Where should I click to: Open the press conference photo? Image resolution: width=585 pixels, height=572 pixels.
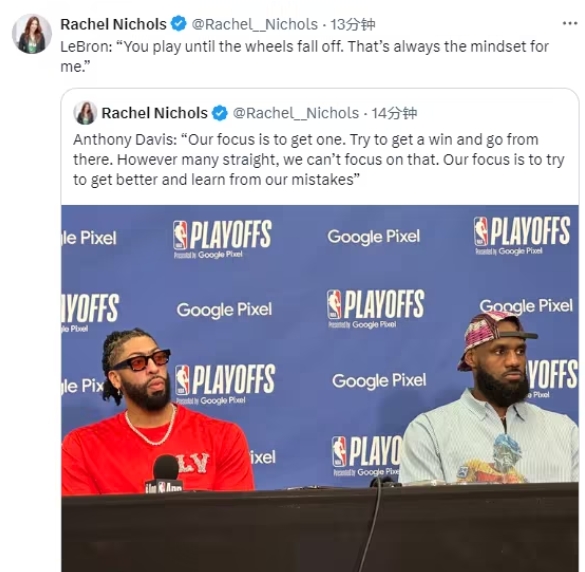coord(320,388)
